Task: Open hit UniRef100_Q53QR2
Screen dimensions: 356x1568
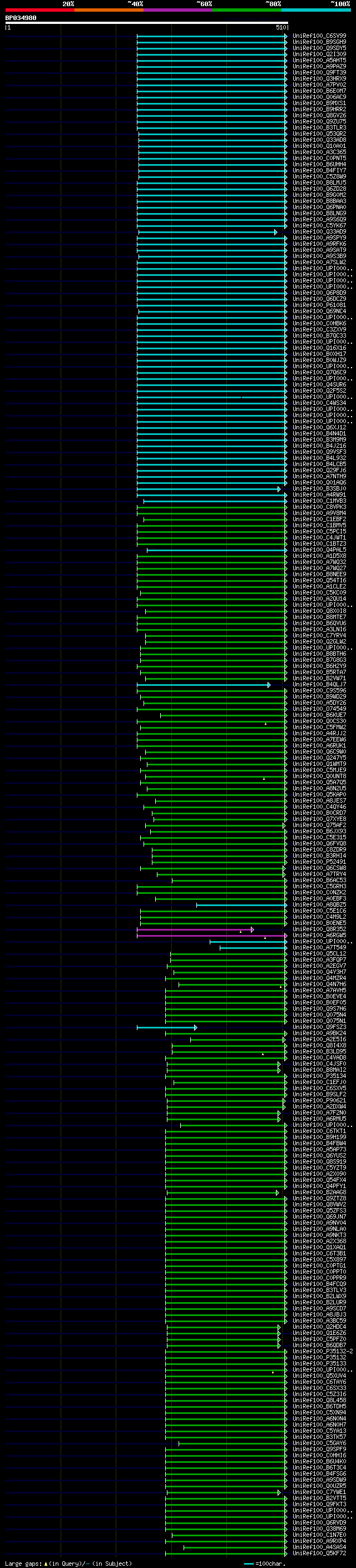Action: pyautogui.click(x=319, y=134)
